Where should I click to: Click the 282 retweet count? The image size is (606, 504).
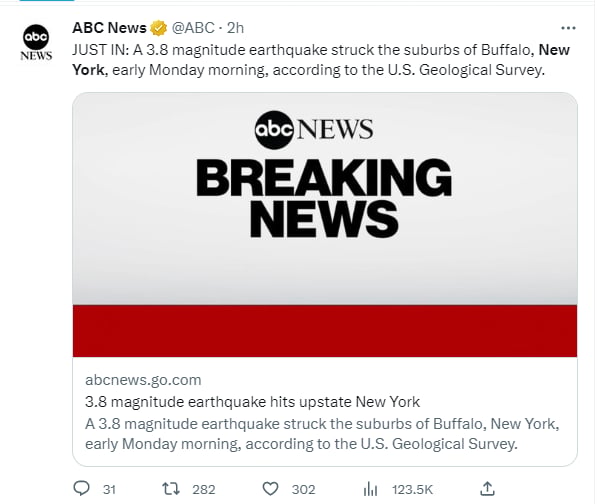(x=204, y=490)
